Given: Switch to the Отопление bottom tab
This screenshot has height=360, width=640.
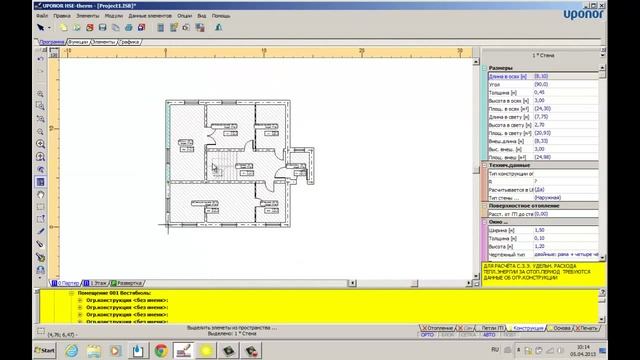Looking at the screenshot, I should coord(437,328).
